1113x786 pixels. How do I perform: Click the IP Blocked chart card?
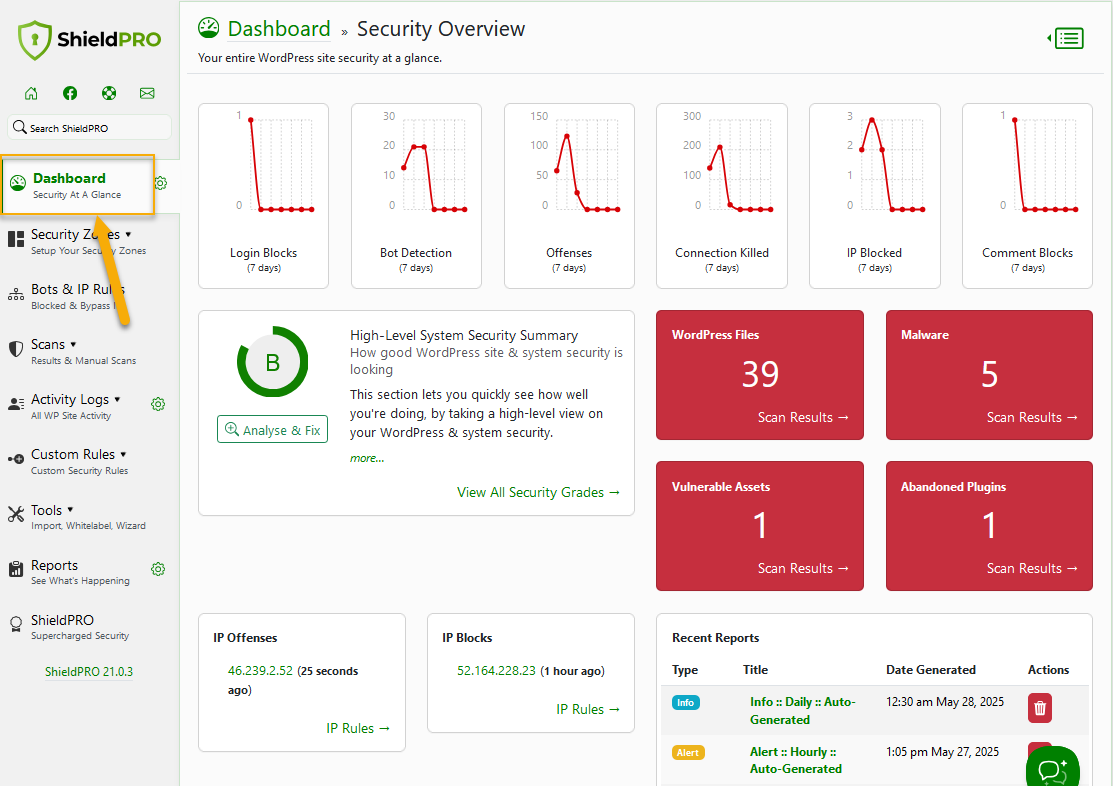point(874,196)
